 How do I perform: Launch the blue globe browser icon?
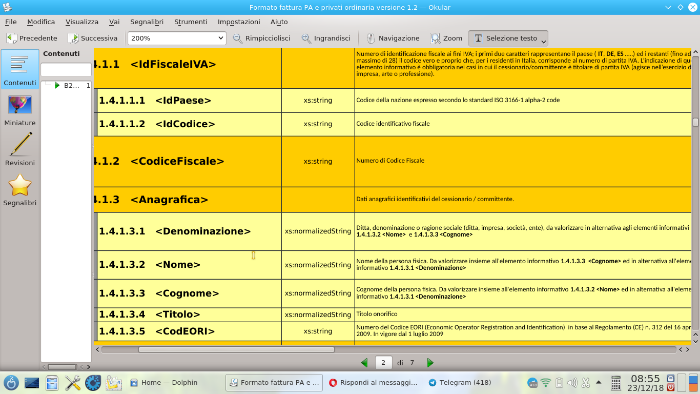[x=93, y=383]
